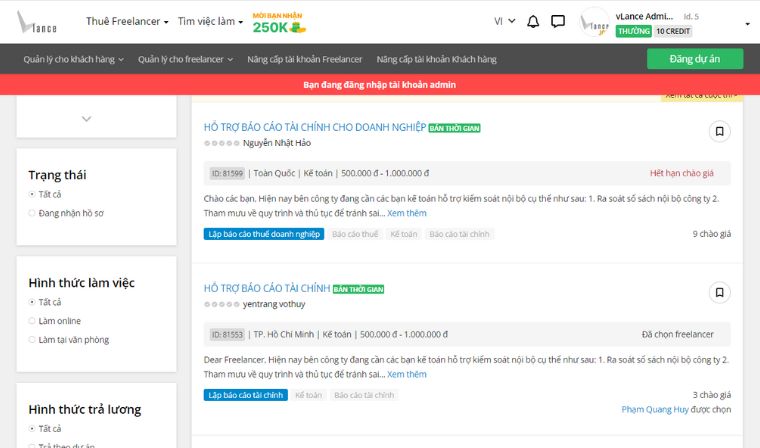The height and width of the screenshot is (448, 760).
Task: Click the green 'Đăng dự án' button
Action: coord(694,59)
